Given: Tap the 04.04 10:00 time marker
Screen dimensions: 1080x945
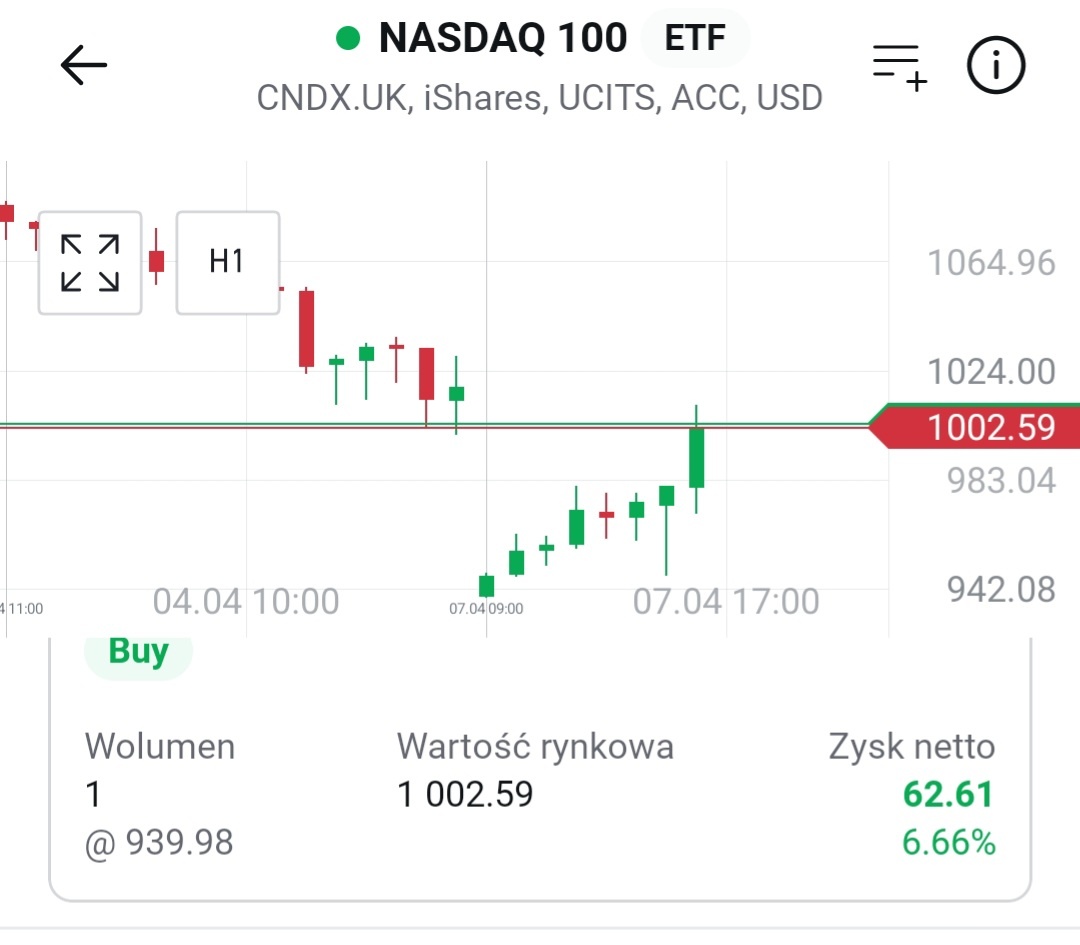Looking at the screenshot, I should pos(246,602).
